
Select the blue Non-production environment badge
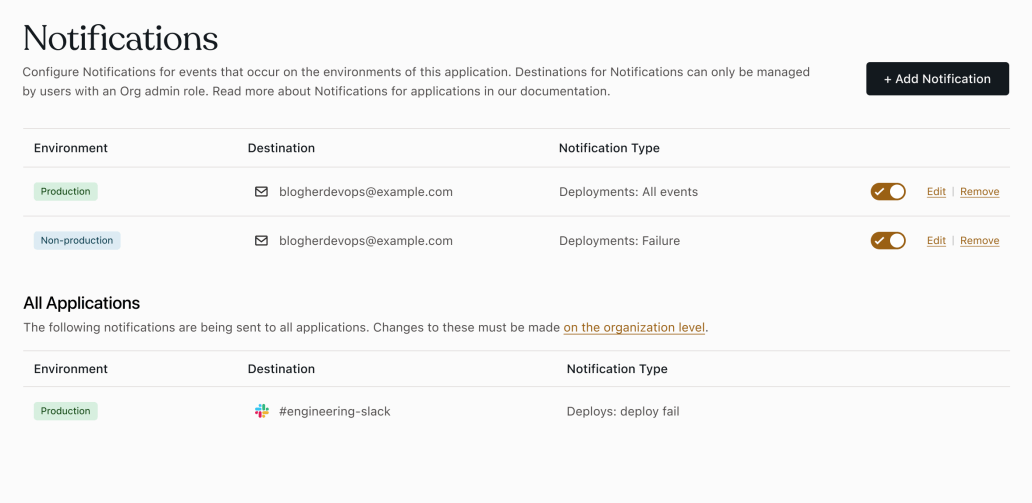77,241
